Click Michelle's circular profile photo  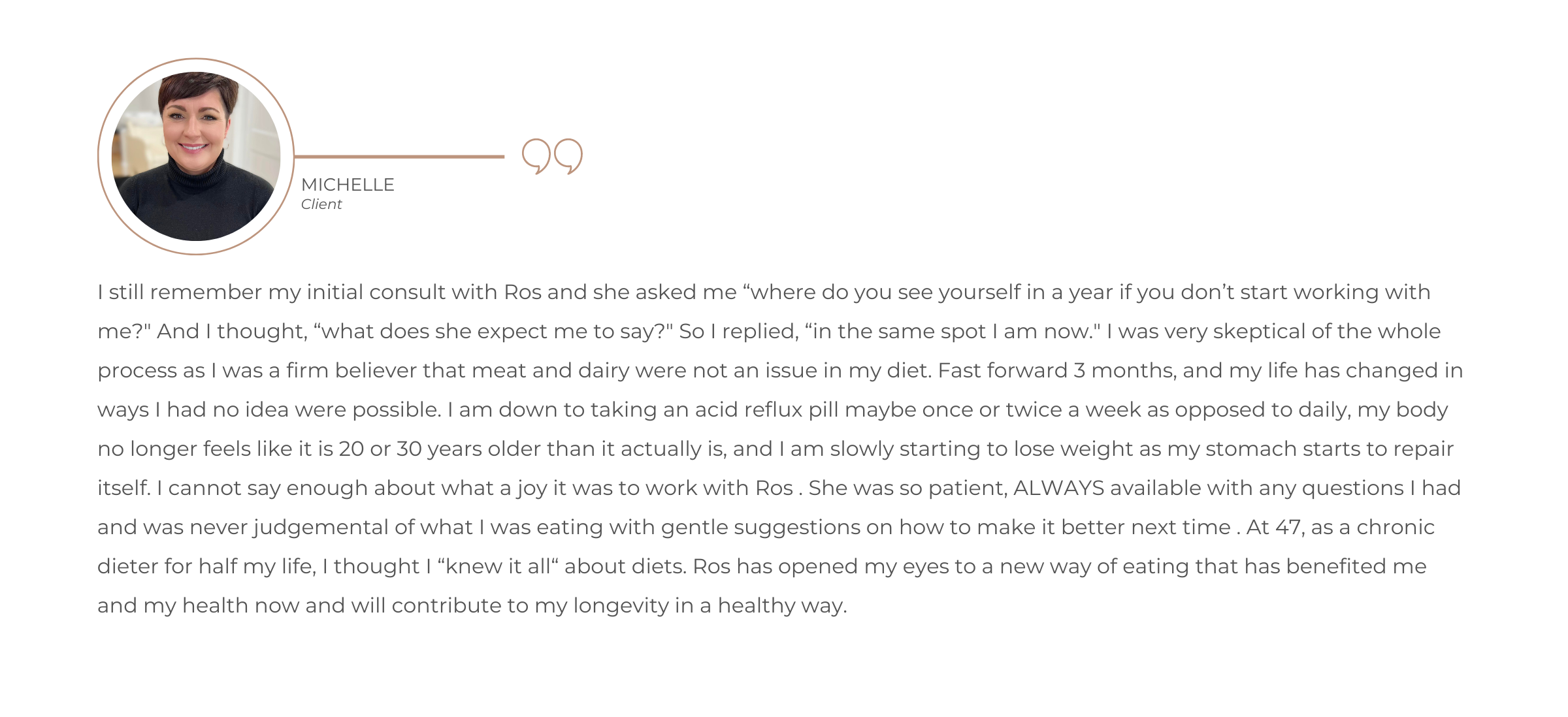(x=196, y=156)
